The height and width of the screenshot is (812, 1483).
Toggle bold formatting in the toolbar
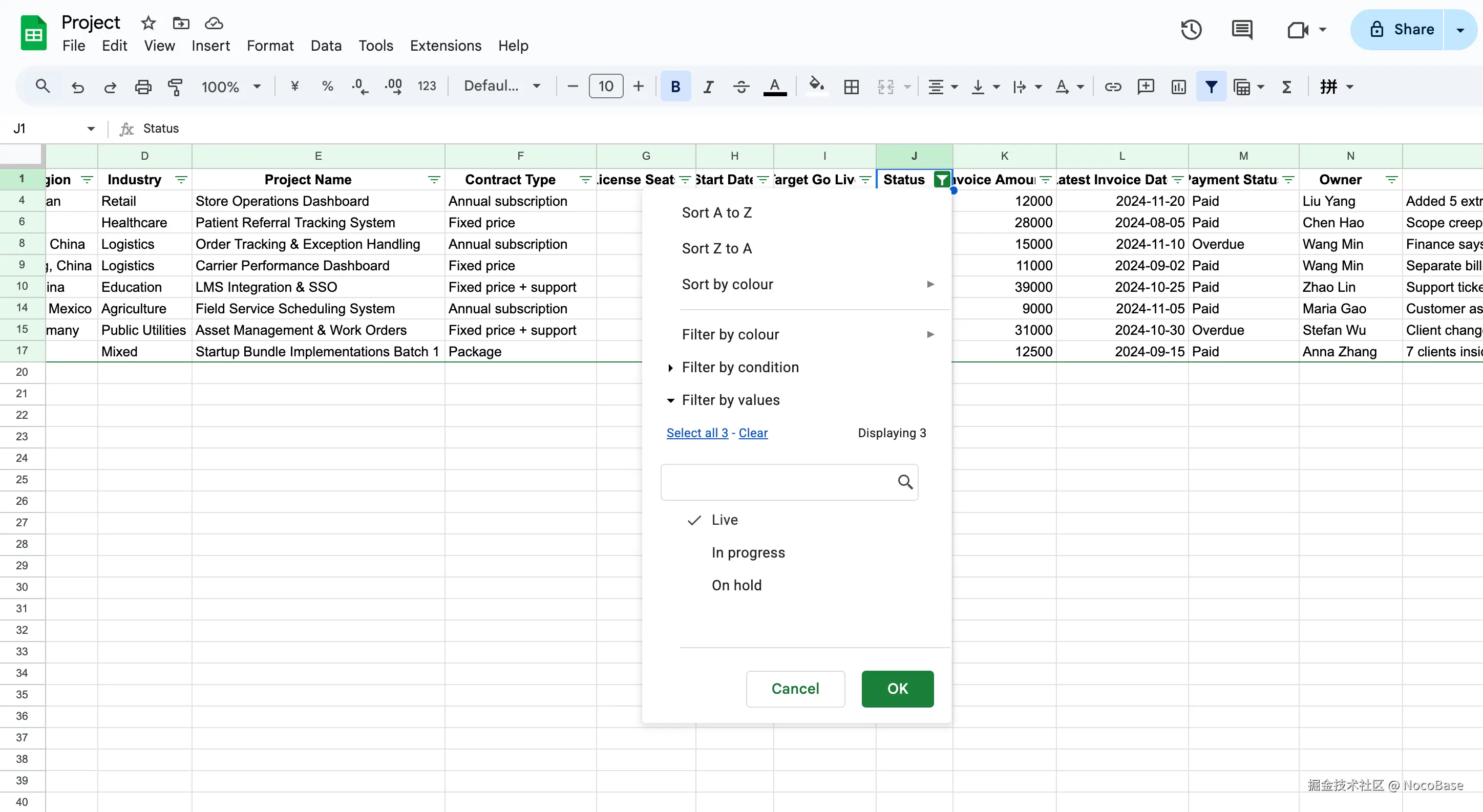tap(675, 87)
